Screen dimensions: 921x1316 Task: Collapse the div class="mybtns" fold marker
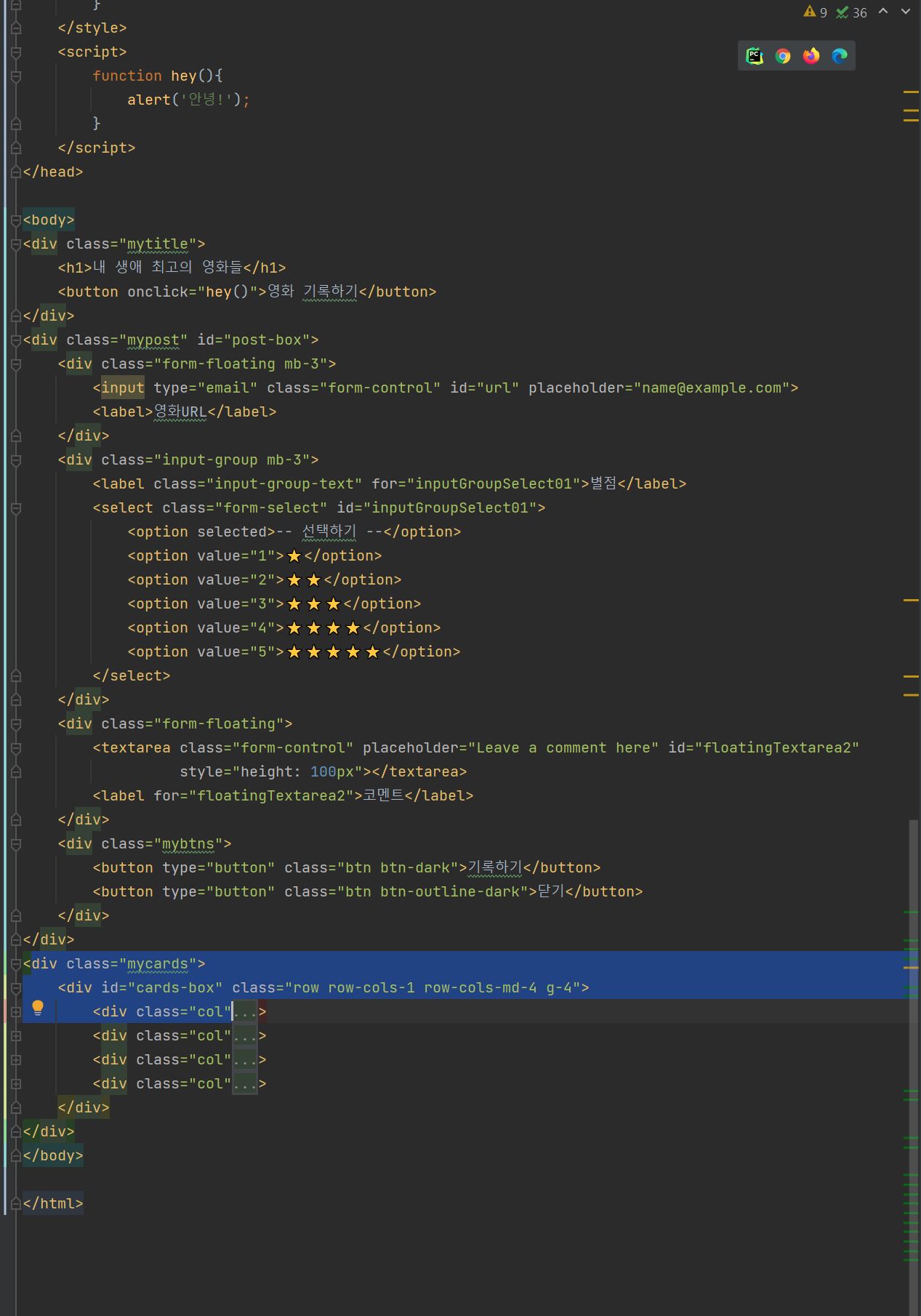tap(16, 844)
